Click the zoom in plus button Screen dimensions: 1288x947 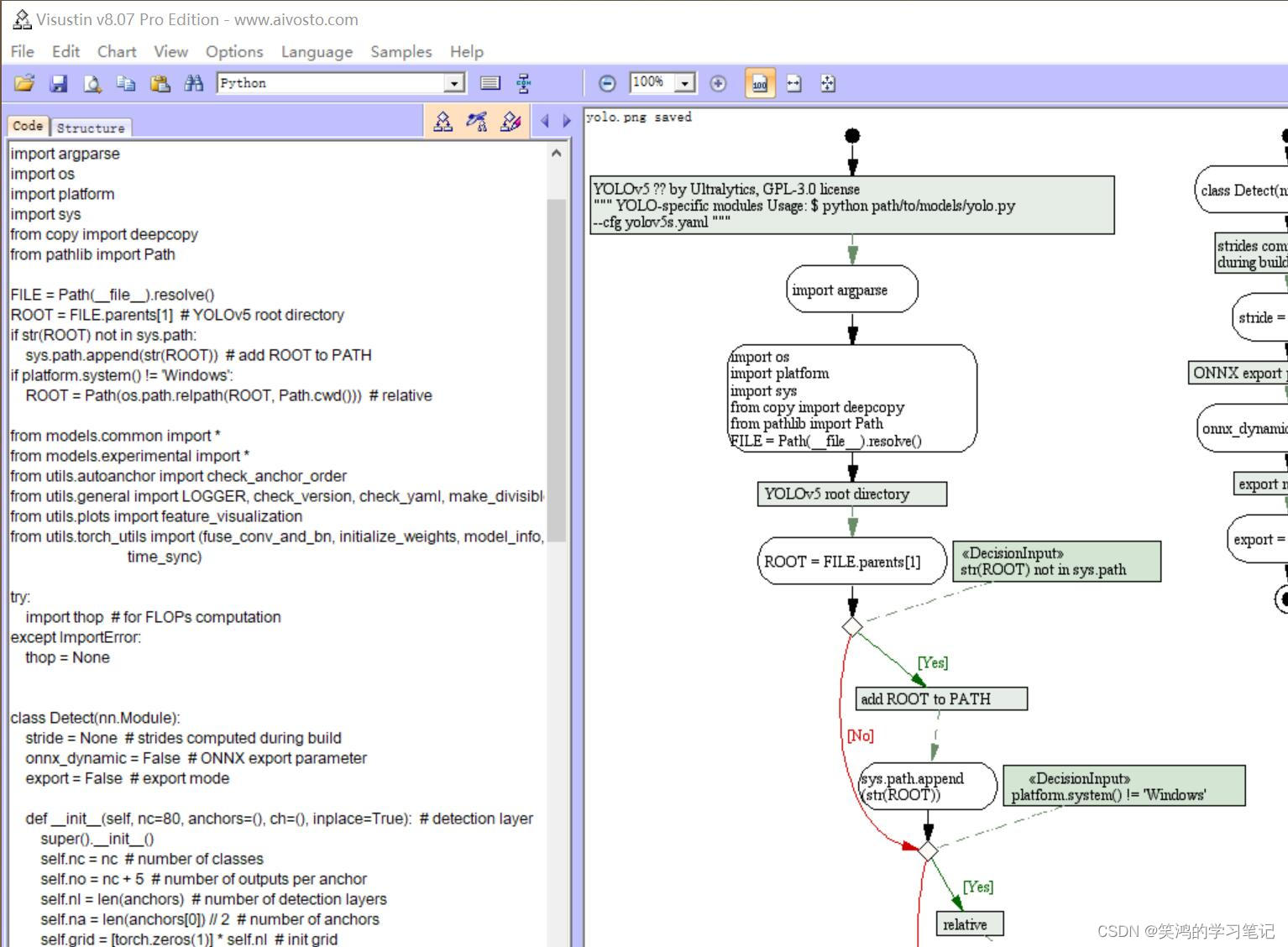[x=718, y=82]
